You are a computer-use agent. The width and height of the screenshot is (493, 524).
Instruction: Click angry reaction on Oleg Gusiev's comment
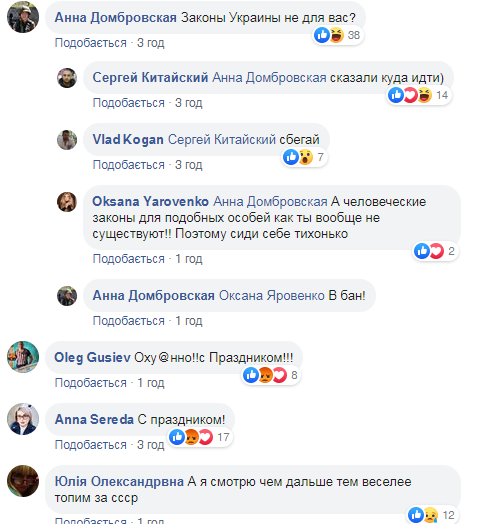tap(265, 375)
